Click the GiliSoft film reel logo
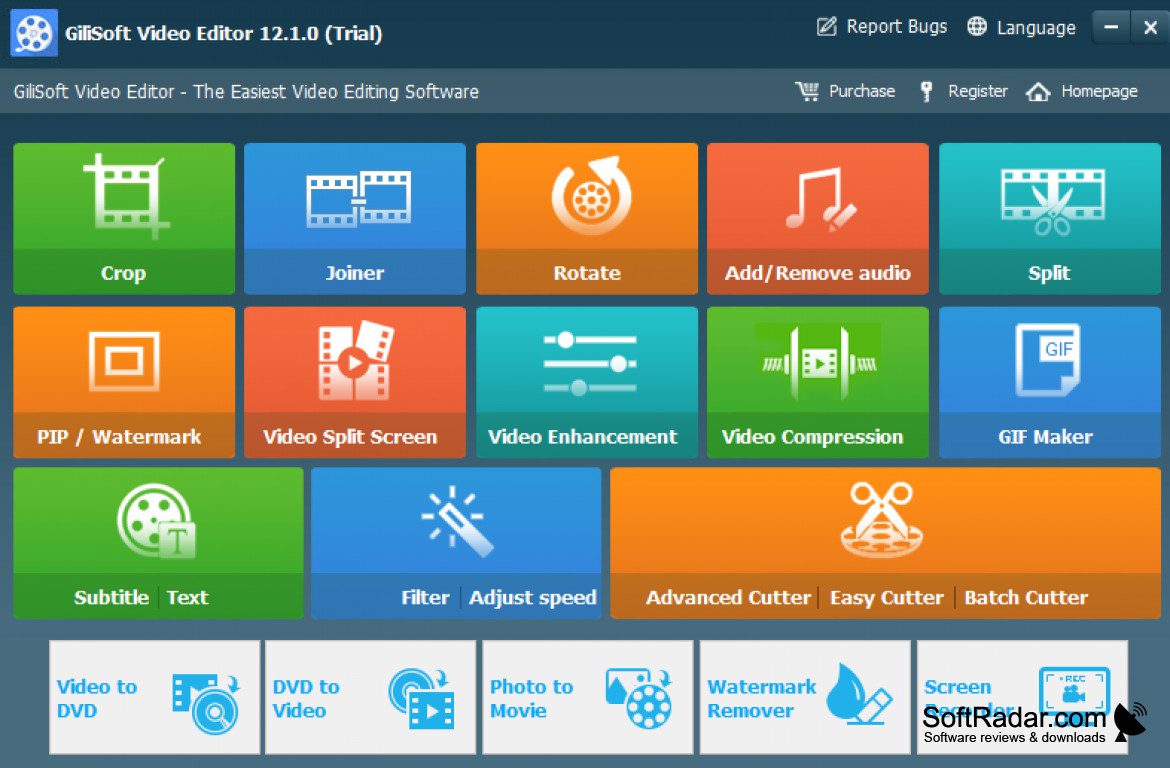1170x768 pixels. click(34, 33)
